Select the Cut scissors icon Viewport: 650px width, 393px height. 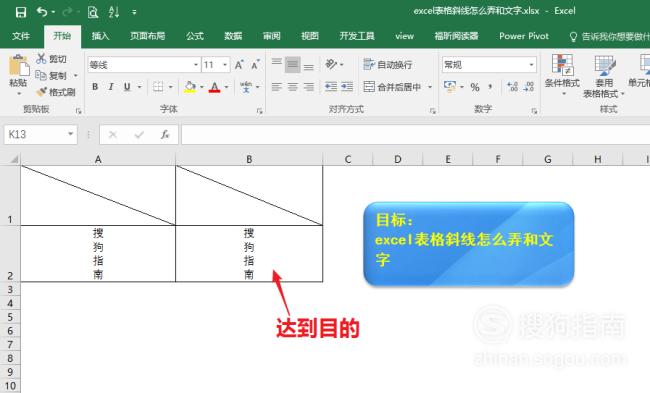(x=41, y=59)
